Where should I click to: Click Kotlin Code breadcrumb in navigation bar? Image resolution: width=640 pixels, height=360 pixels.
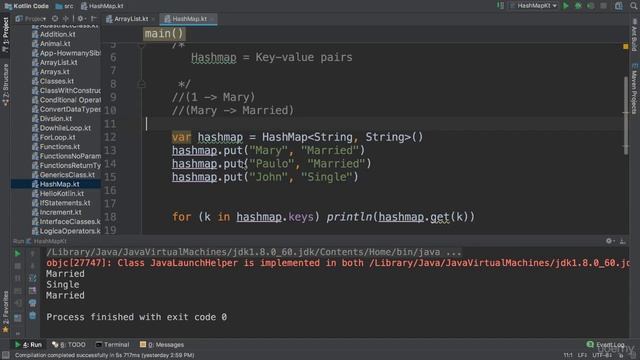tap(27, 6)
